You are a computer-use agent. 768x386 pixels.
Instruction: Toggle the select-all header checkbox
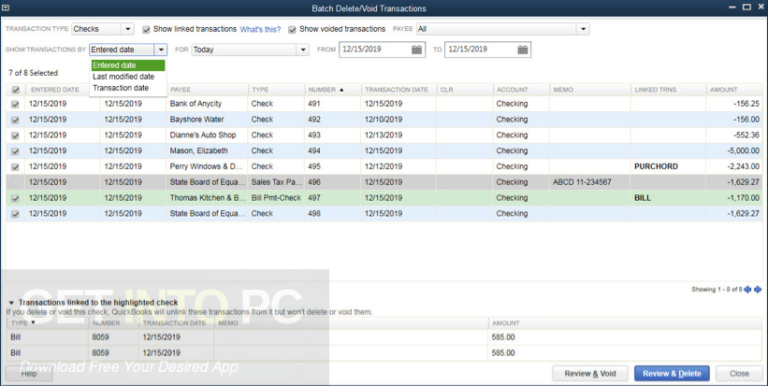coord(15,90)
